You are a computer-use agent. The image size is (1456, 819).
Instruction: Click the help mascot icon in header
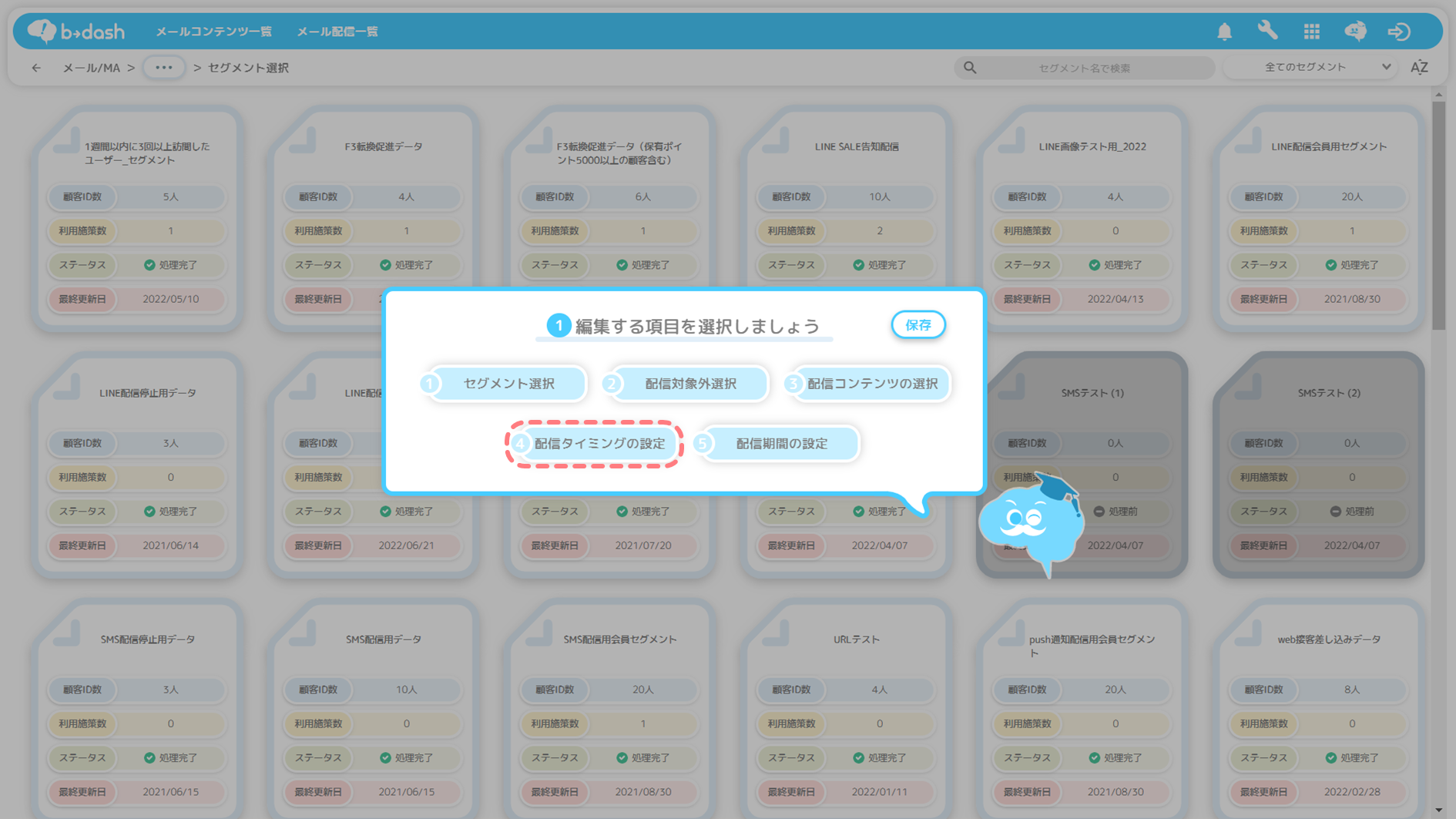click(x=1355, y=31)
